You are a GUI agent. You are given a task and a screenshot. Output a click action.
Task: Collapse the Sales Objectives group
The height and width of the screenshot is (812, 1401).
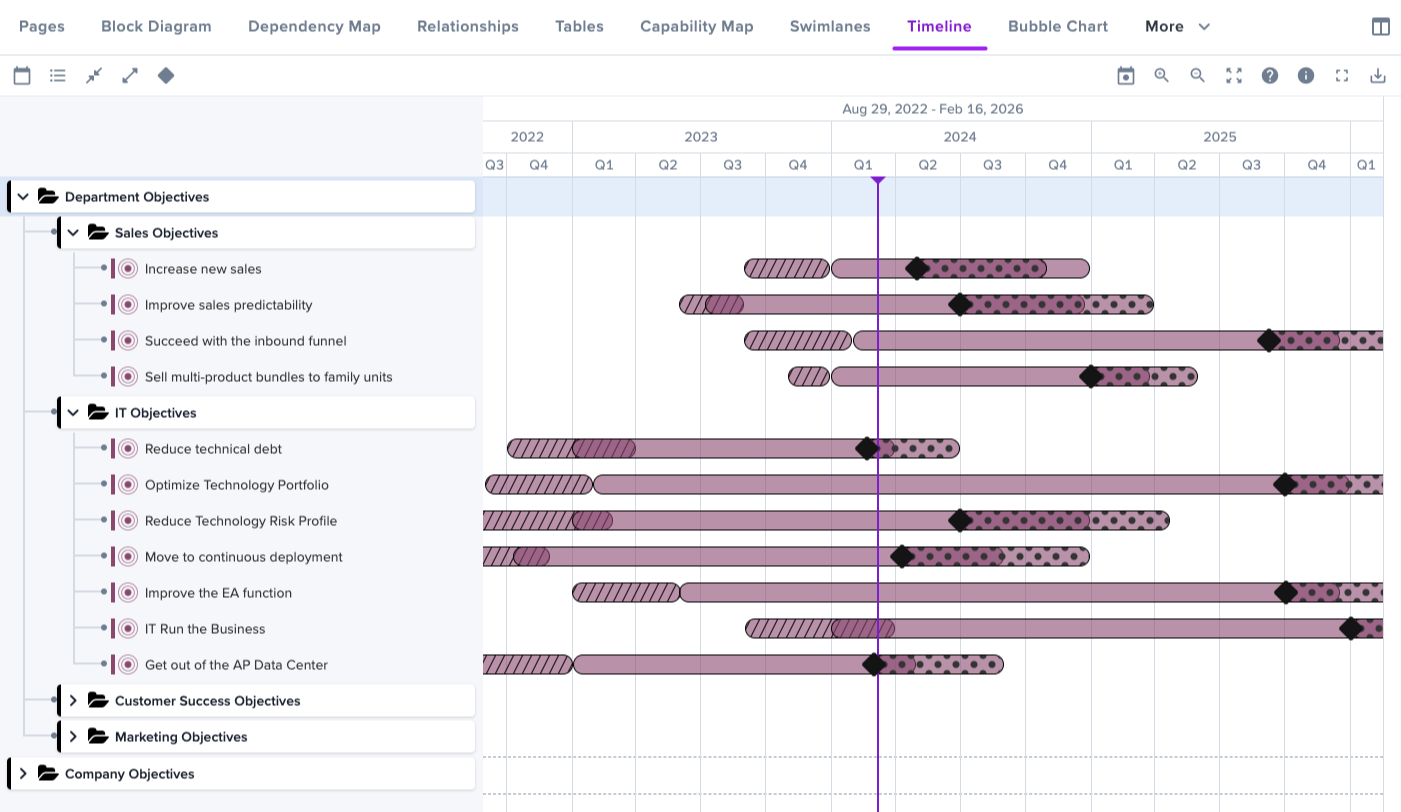pos(73,232)
